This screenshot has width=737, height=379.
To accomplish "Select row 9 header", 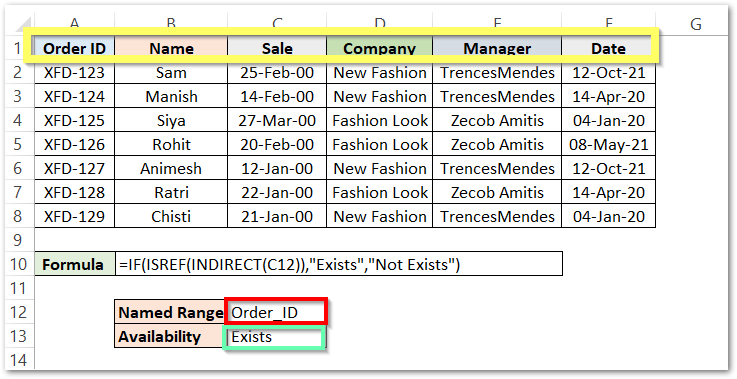I will (18, 240).
